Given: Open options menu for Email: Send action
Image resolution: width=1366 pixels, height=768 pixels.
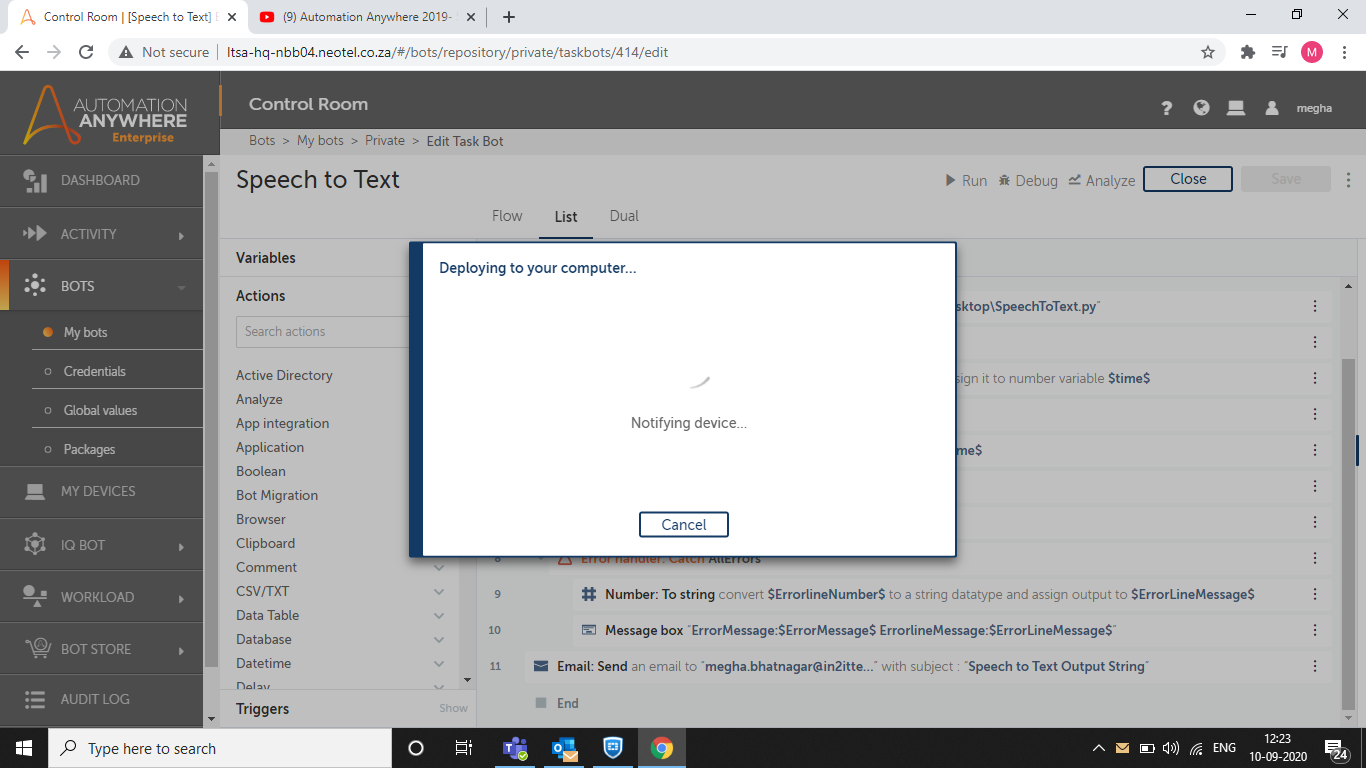Looking at the screenshot, I should pos(1315,666).
